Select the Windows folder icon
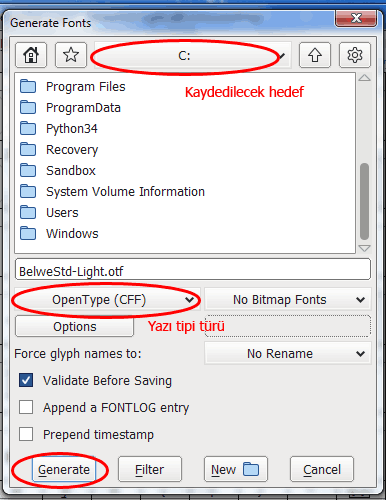The image size is (386, 500). pos(28,233)
